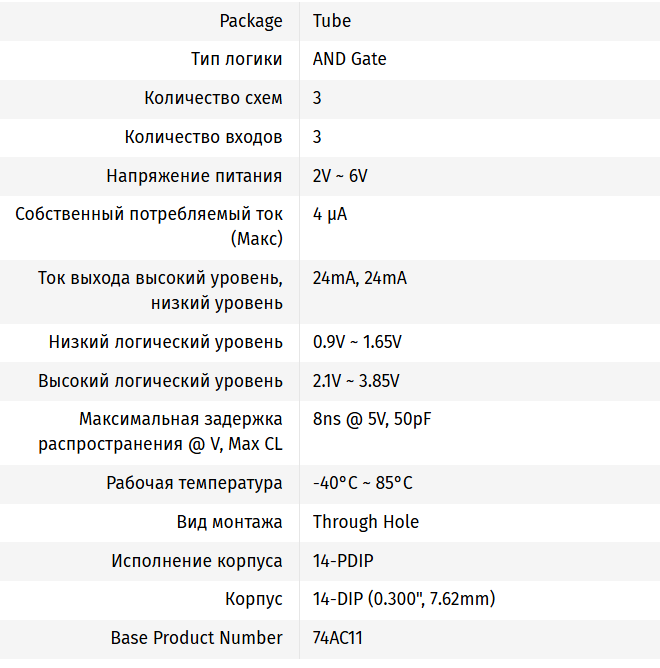Click the '0.9V ~ 1.65V' low level value
The width and height of the screenshot is (660, 668).
coord(357,342)
